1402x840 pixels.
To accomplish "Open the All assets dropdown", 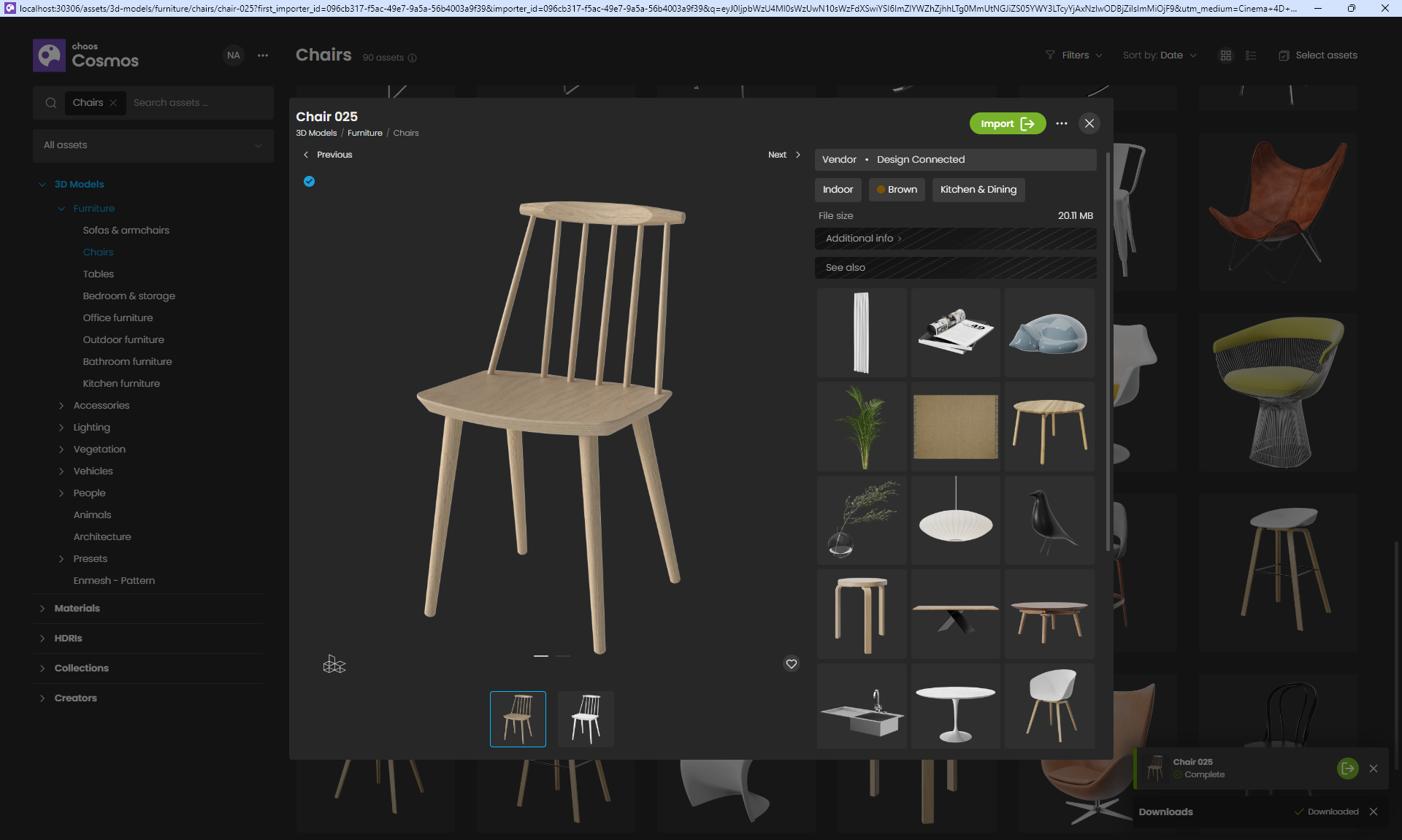I will tap(153, 145).
